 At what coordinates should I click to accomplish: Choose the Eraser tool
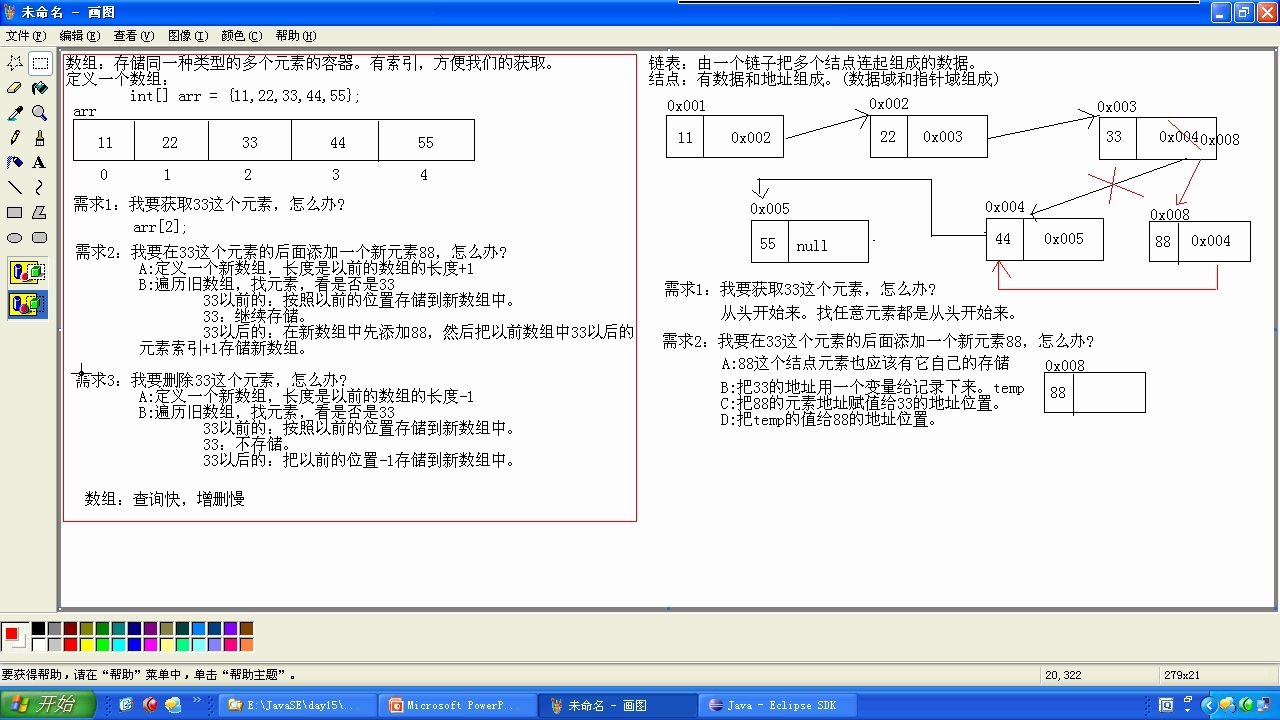[x=15, y=88]
